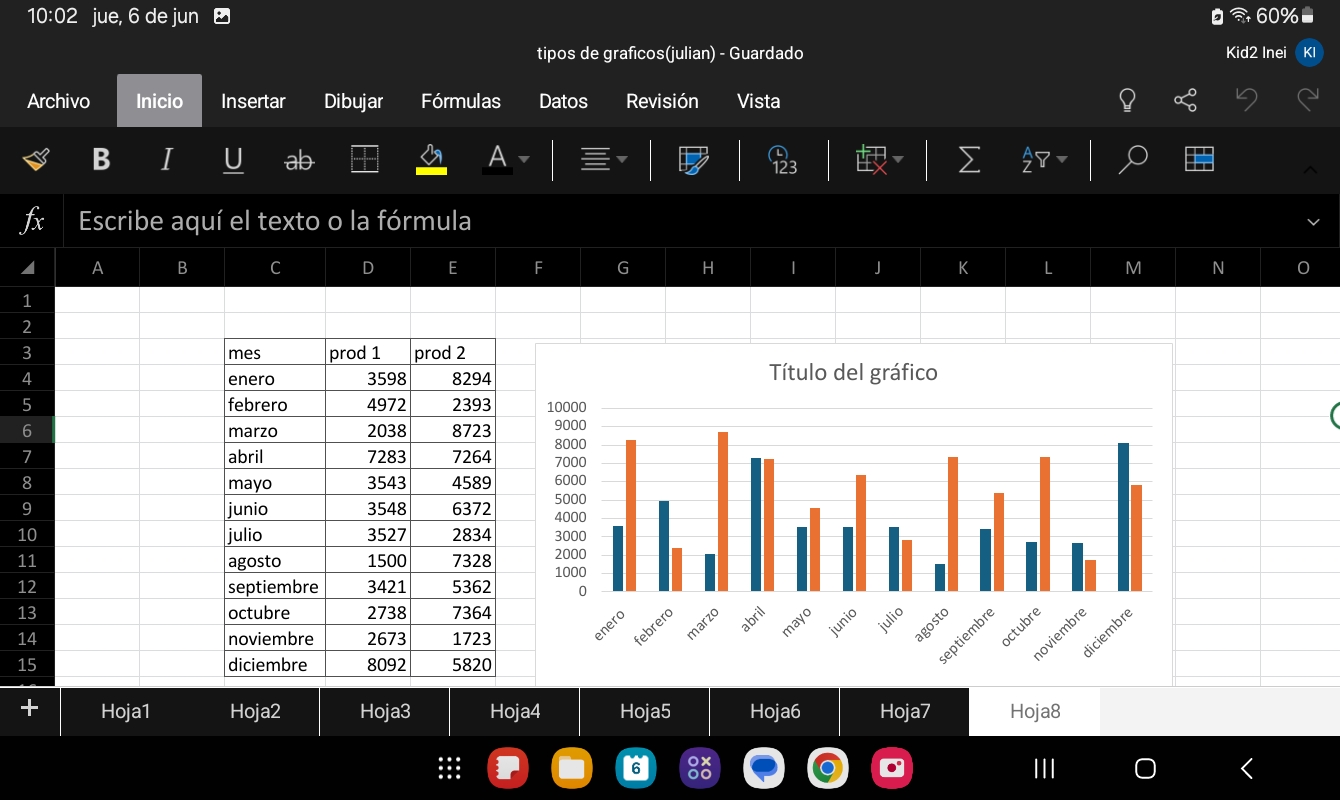Expand the formula bar chevron

coord(1313,222)
